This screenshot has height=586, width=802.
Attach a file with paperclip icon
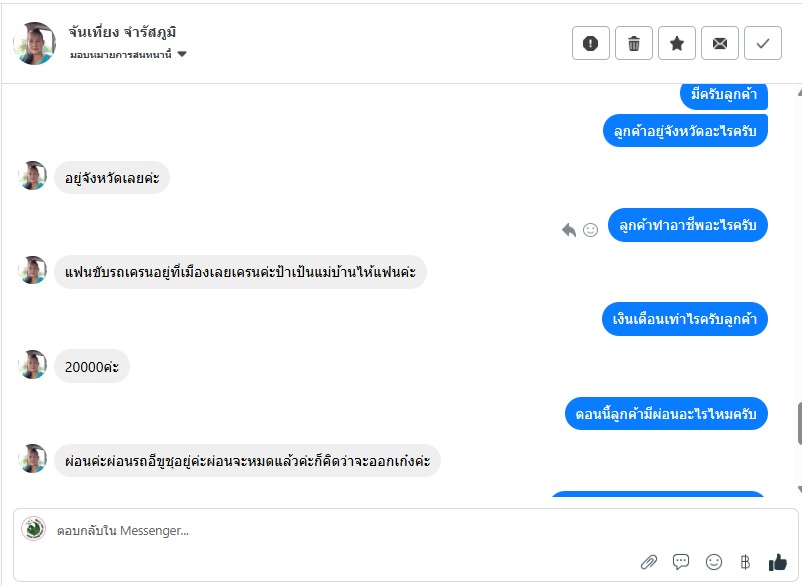pos(649,562)
